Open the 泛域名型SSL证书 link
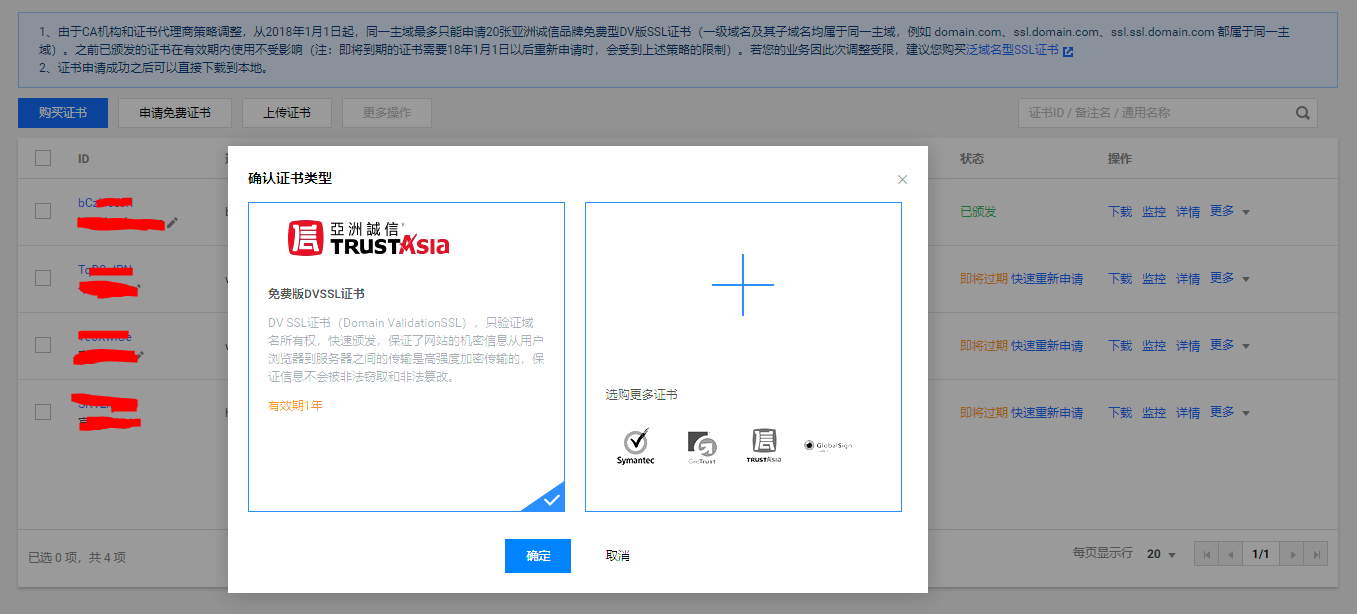The image size is (1357, 614). pyautogui.click(x=1012, y=50)
